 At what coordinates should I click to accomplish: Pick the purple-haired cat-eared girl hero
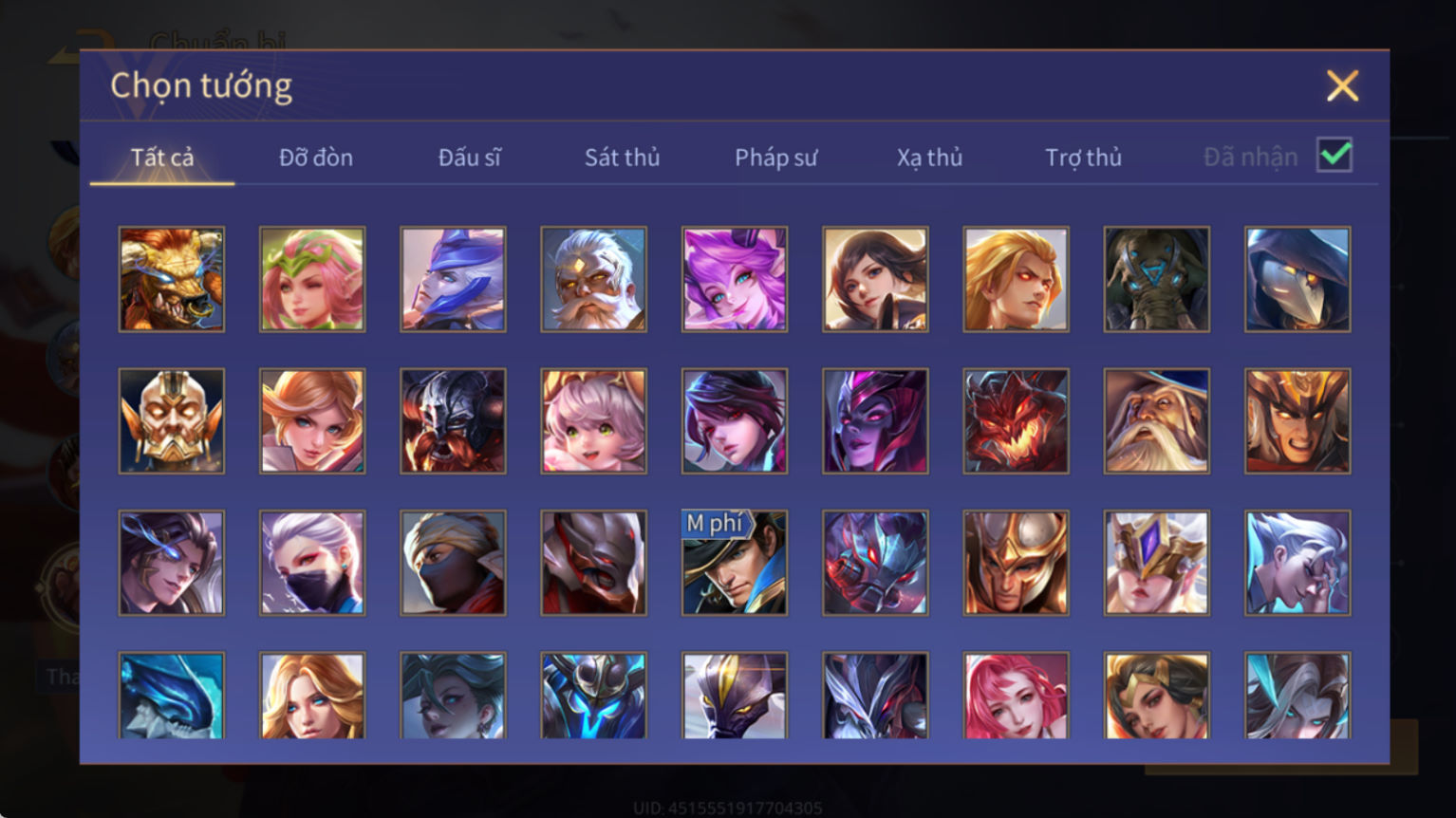[735, 279]
